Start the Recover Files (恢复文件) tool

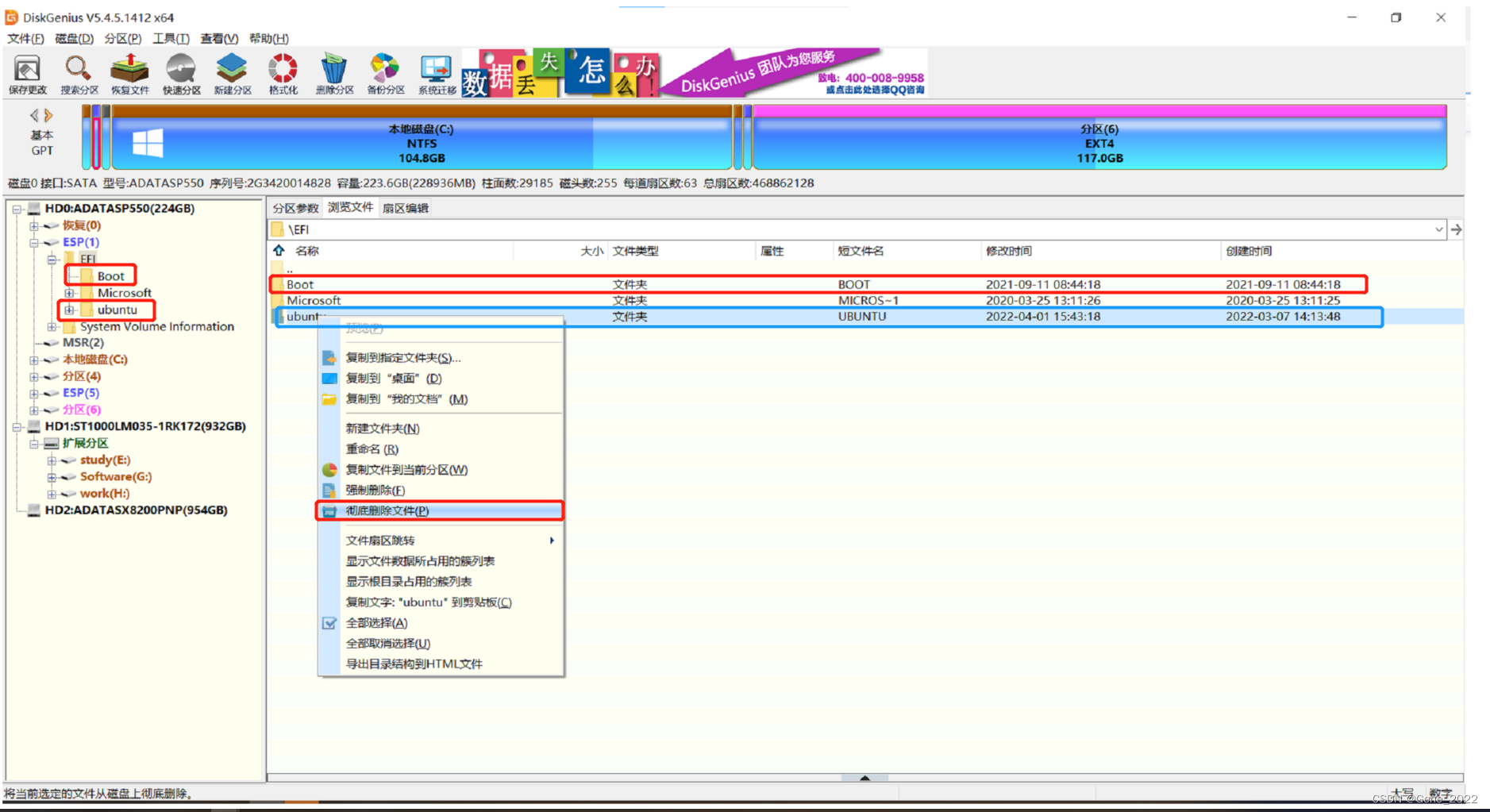pyautogui.click(x=129, y=75)
